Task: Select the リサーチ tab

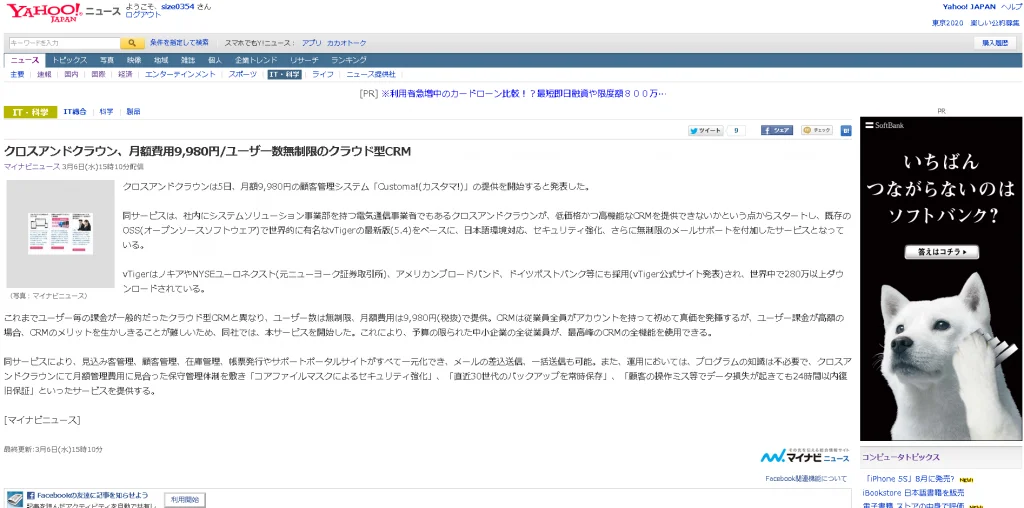Action: pyautogui.click(x=305, y=60)
